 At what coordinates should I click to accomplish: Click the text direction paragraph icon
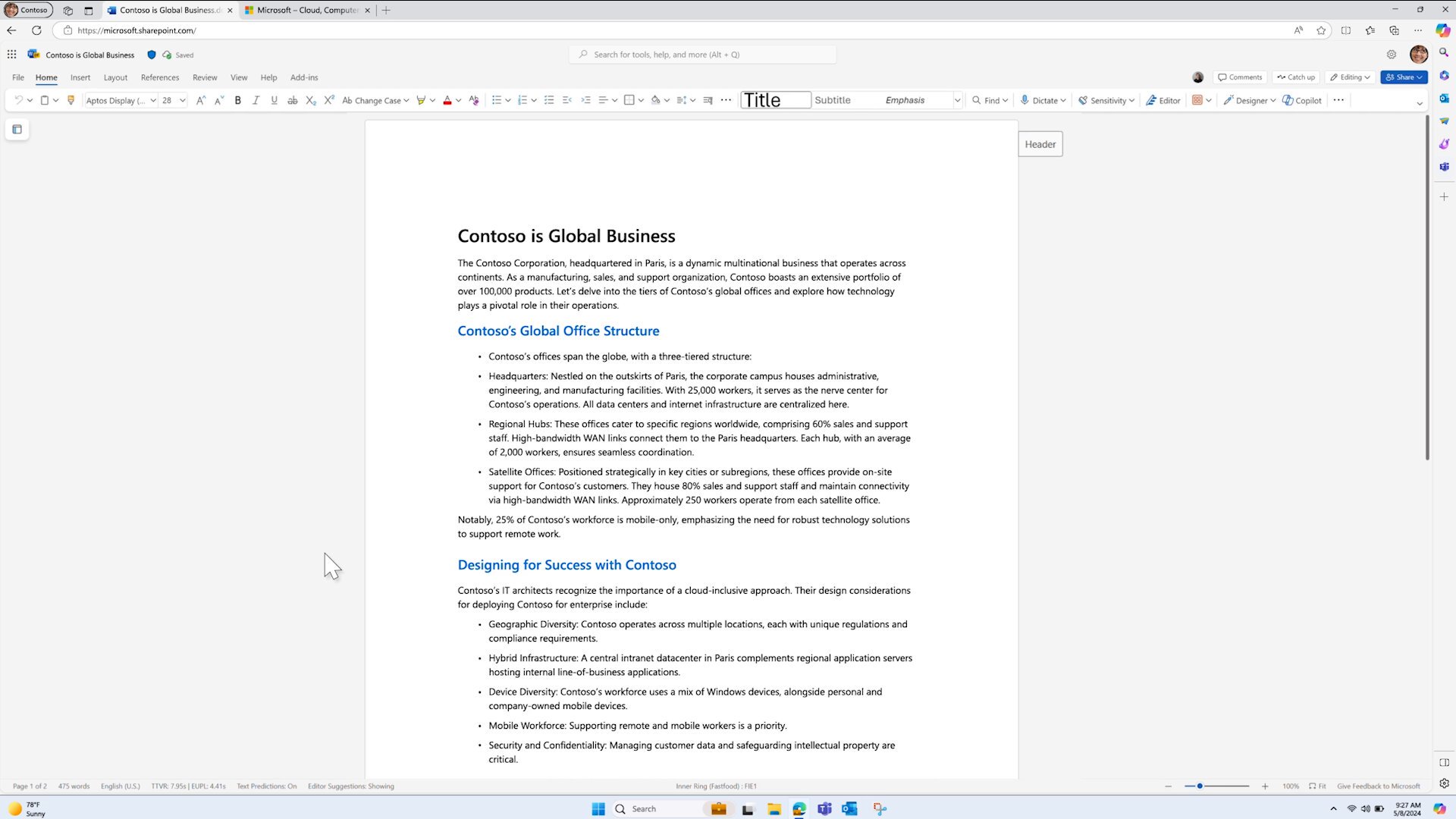[708, 100]
